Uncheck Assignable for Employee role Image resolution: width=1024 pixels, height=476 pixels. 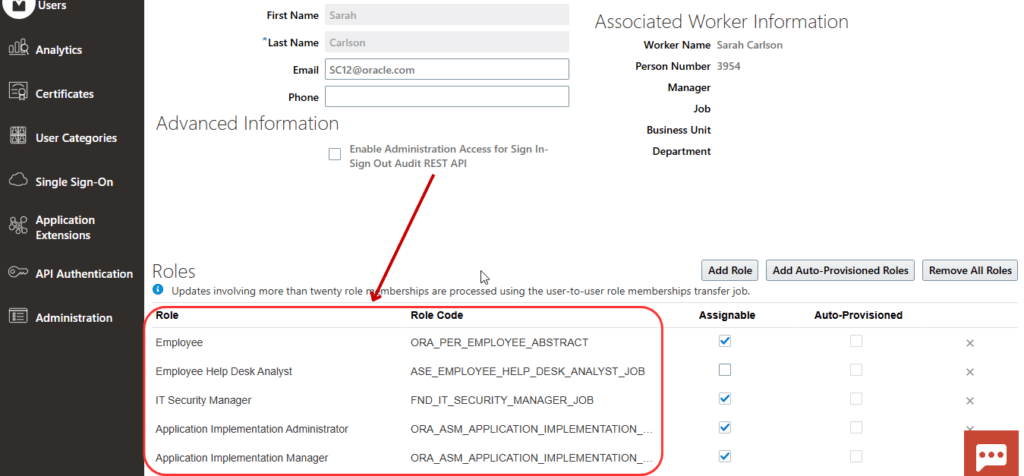point(725,341)
